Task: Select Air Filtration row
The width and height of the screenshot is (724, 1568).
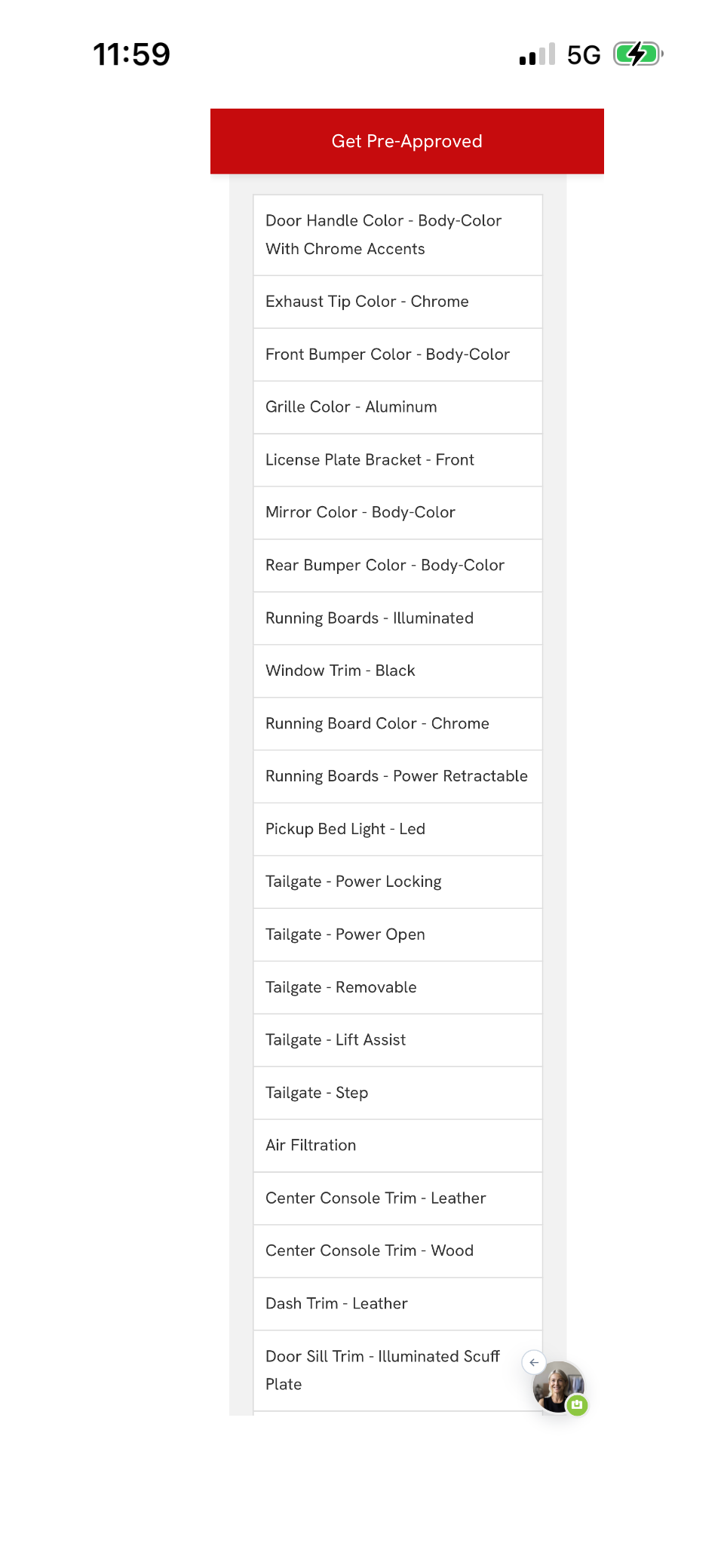Action: pyautogui.click(x=397, y=1146)
